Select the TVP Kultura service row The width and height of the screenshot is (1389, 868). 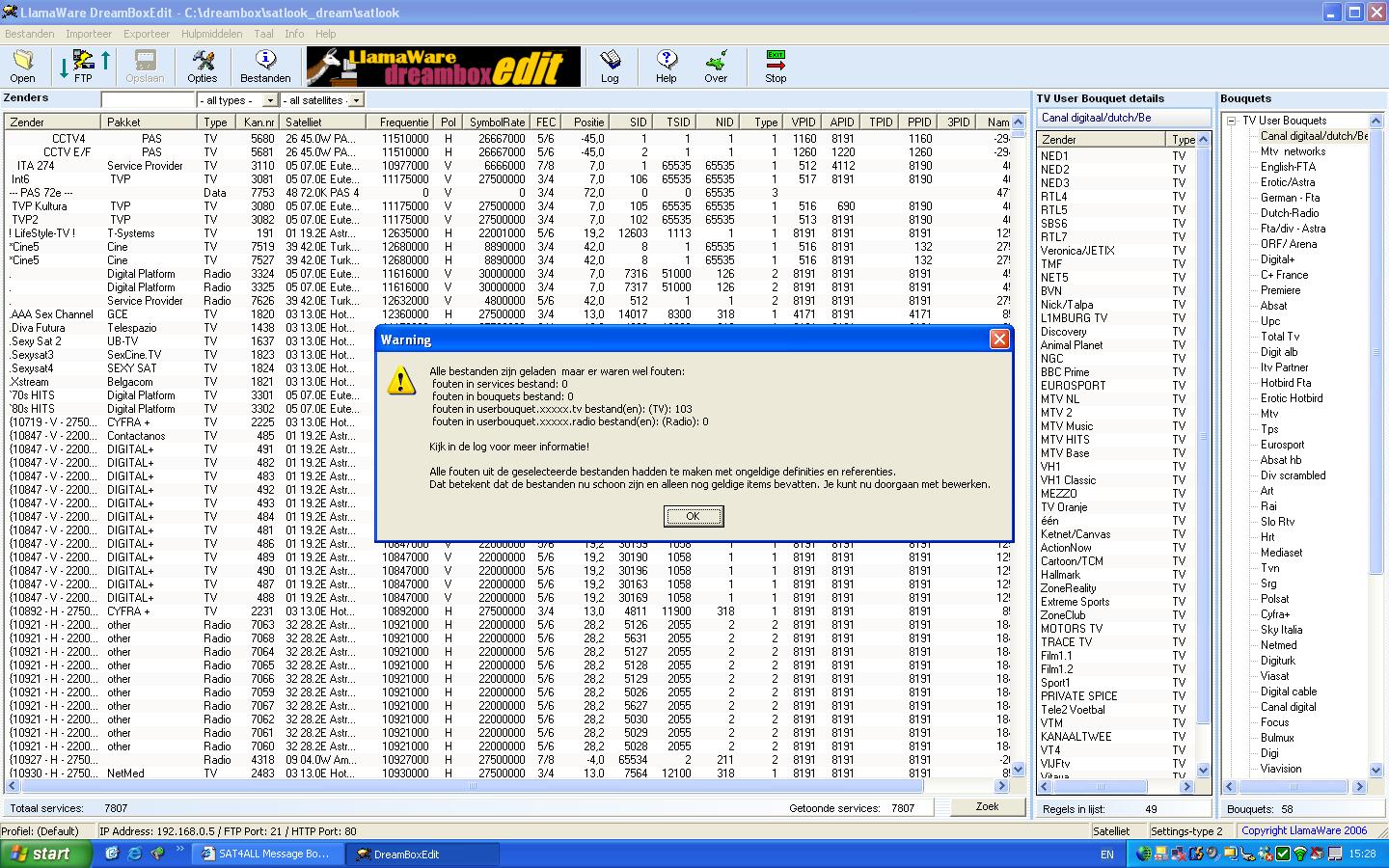coord(507,205)
